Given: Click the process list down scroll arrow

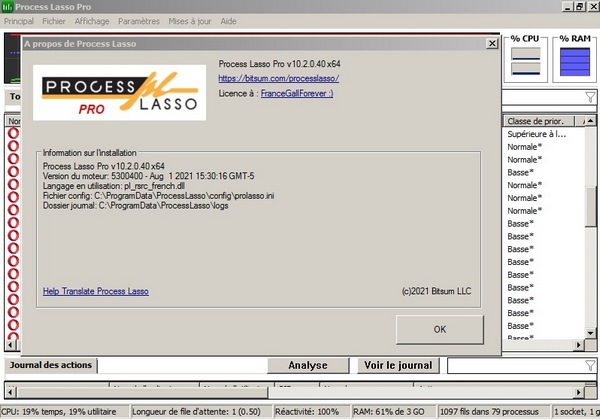Looking at the screenshot, I should [x=590, y=333].
